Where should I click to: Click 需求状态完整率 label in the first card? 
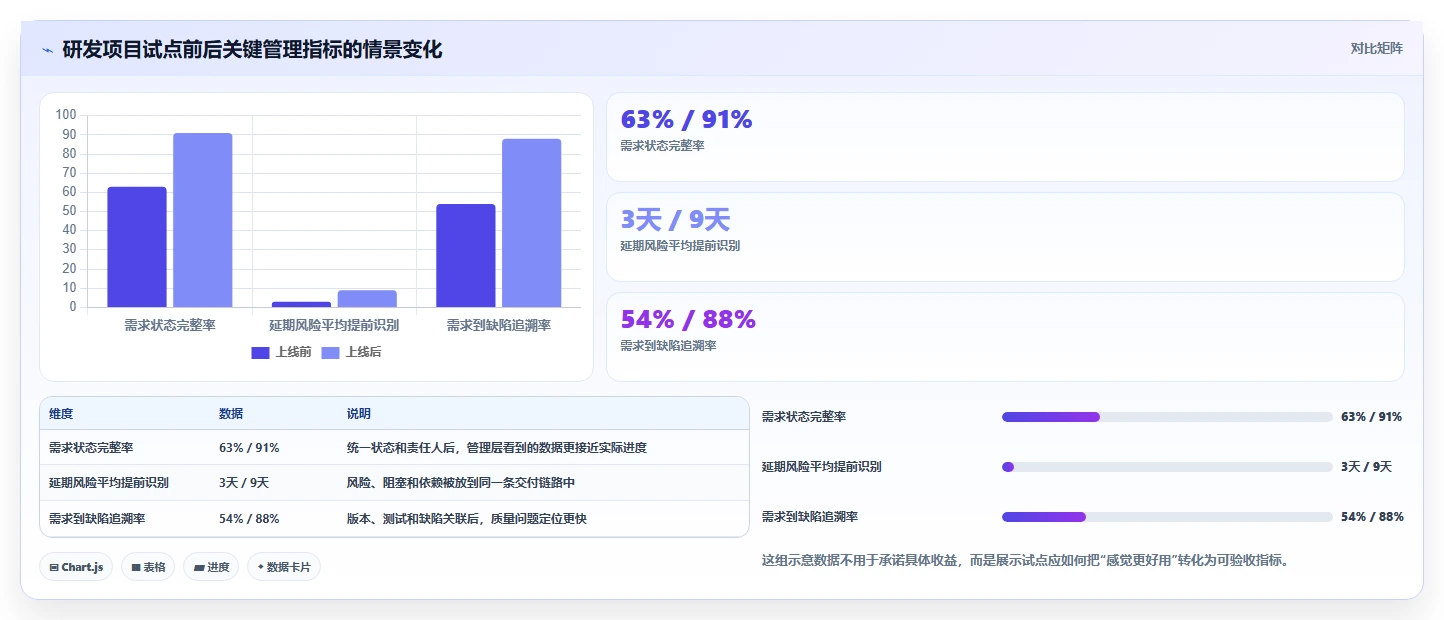[662, 146]
